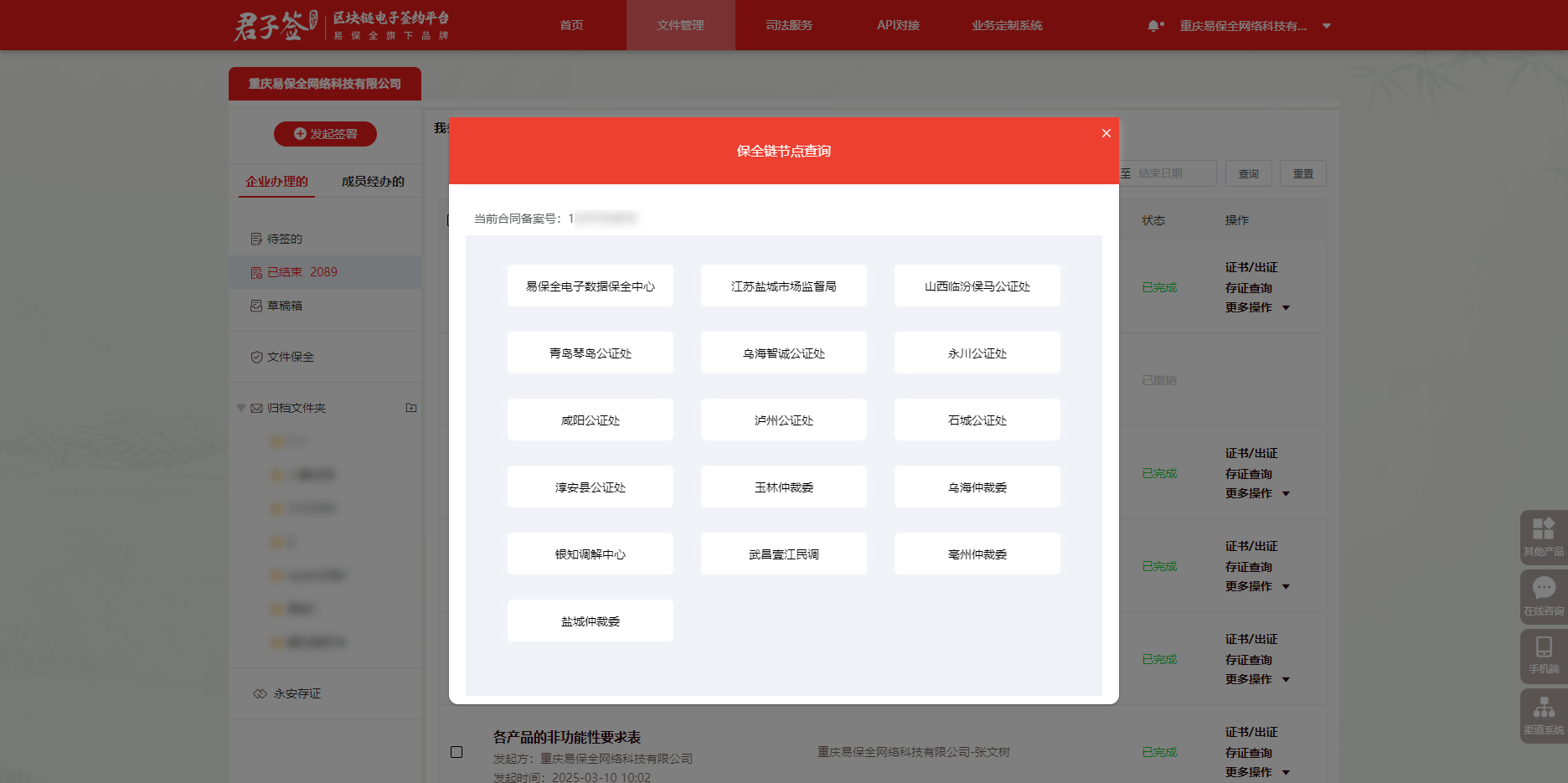Select node 淳安县公证处

(x=591, y=487)
